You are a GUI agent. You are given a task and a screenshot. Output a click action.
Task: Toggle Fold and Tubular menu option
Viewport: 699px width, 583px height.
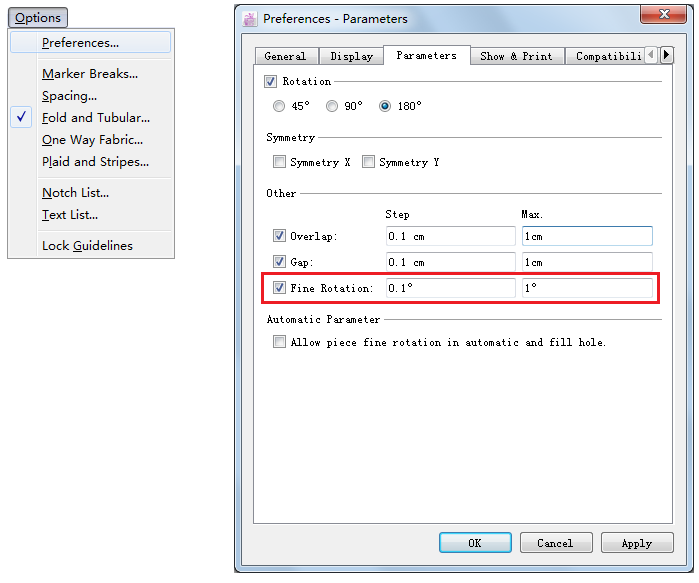[x=96, y=118]
